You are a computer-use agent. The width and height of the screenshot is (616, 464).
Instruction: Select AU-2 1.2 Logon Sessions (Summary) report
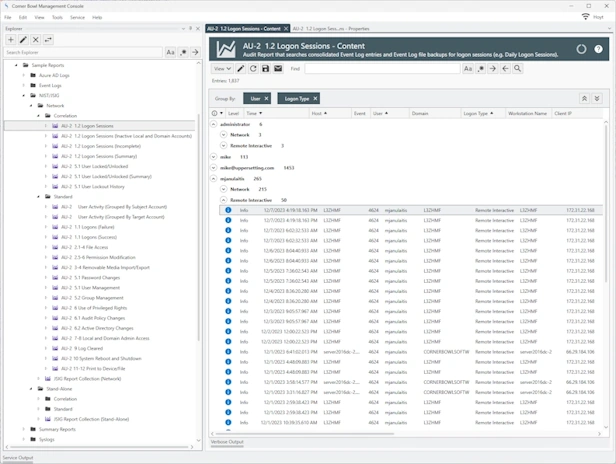99,156
